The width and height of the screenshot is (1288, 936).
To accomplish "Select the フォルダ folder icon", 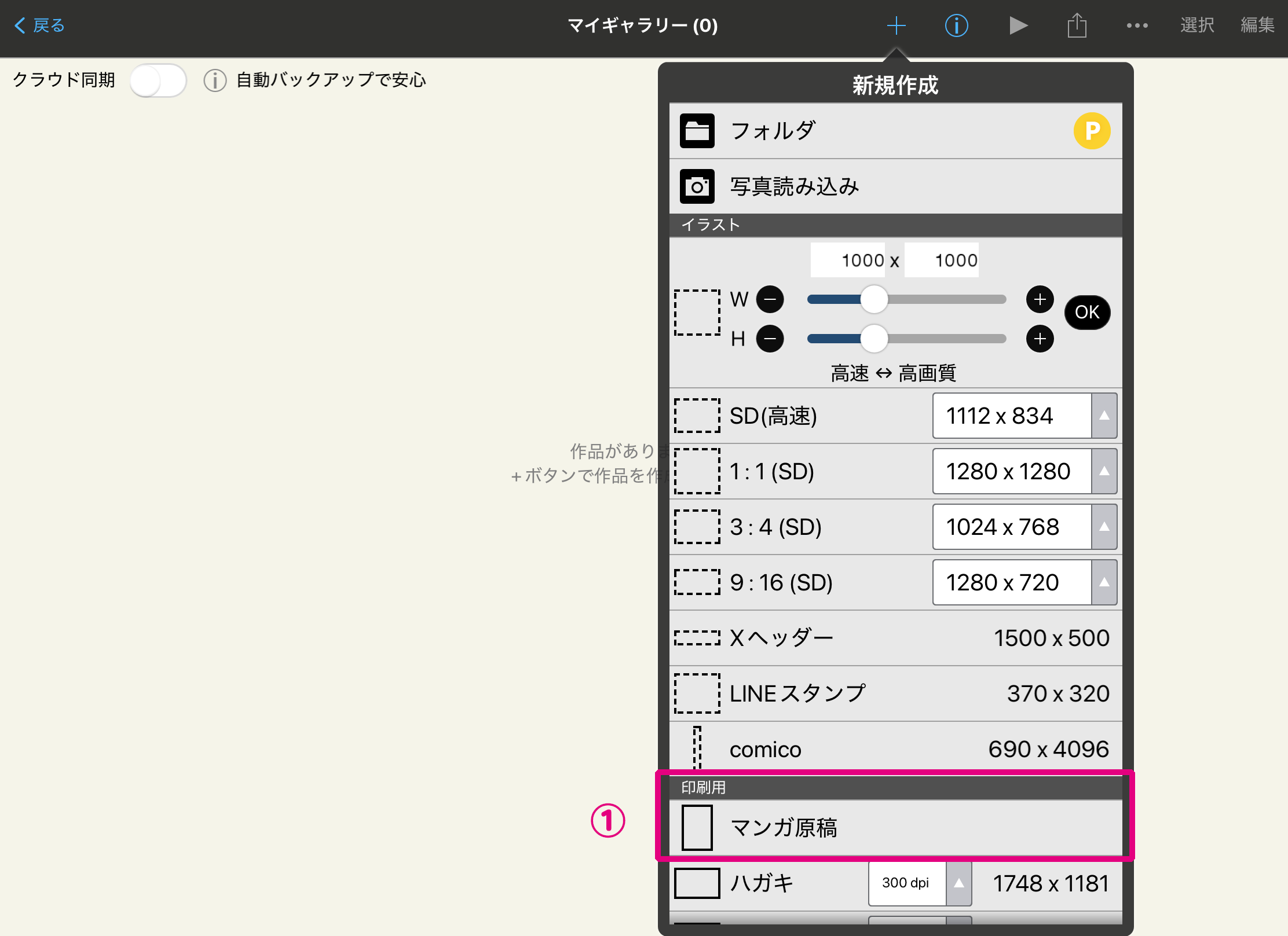I will (x=697, y=131).
